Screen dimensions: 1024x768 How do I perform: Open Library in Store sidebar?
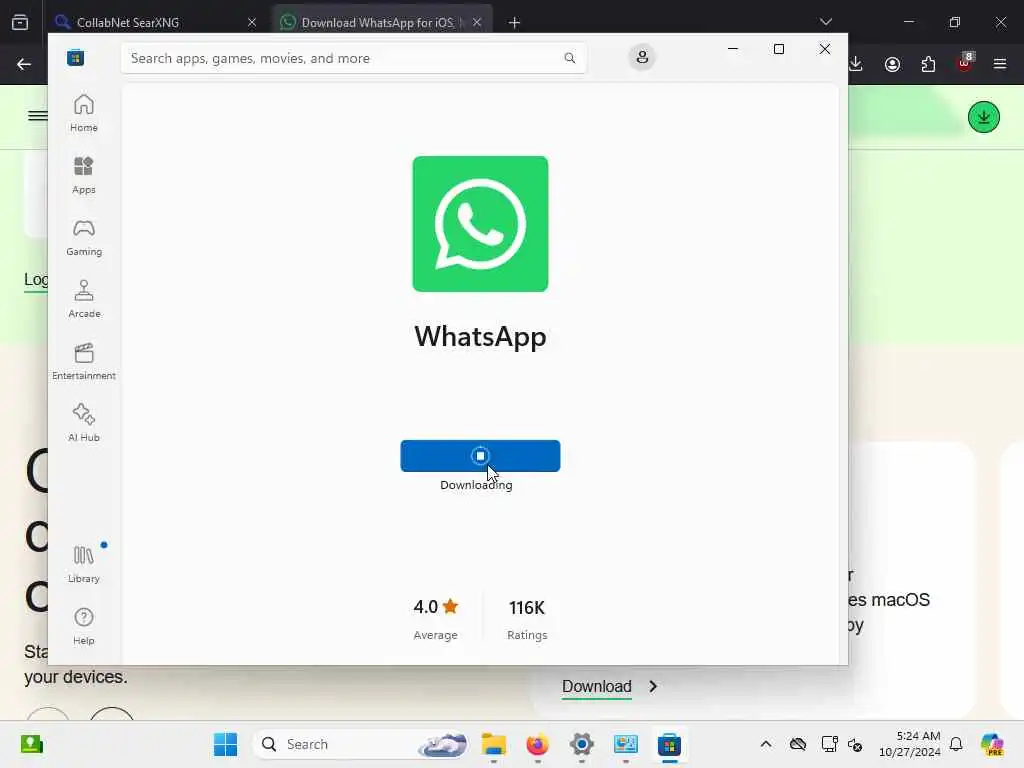coord(84,564)
